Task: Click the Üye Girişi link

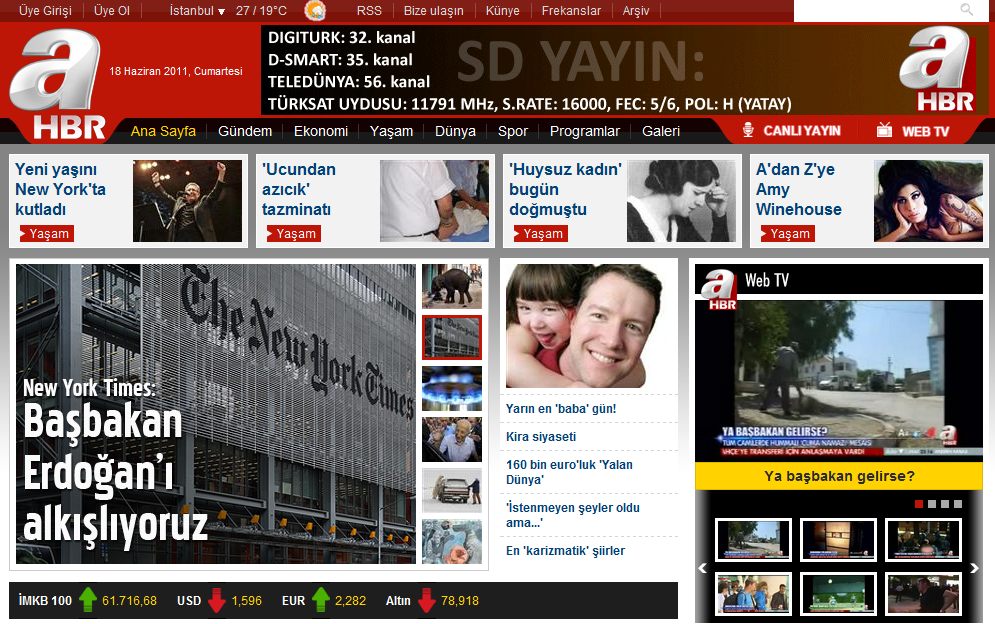Action: (45, 11)
